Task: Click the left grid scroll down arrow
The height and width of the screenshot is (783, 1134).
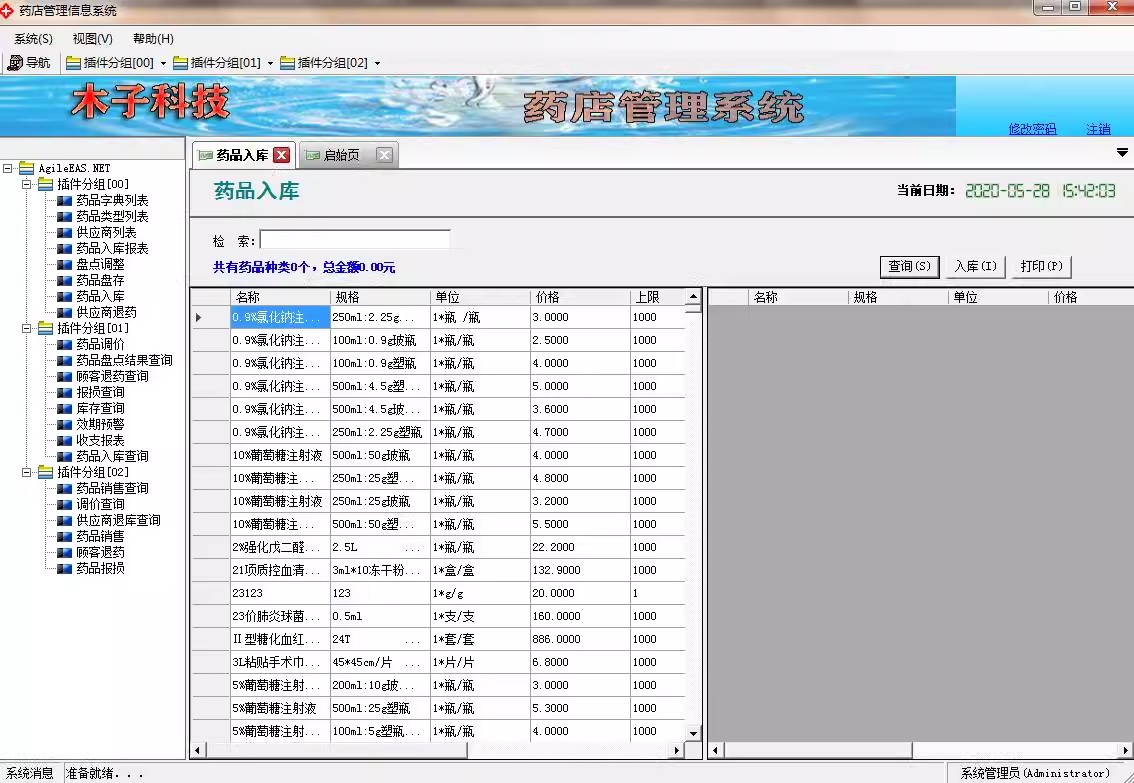Action: (x=694, y=733)
